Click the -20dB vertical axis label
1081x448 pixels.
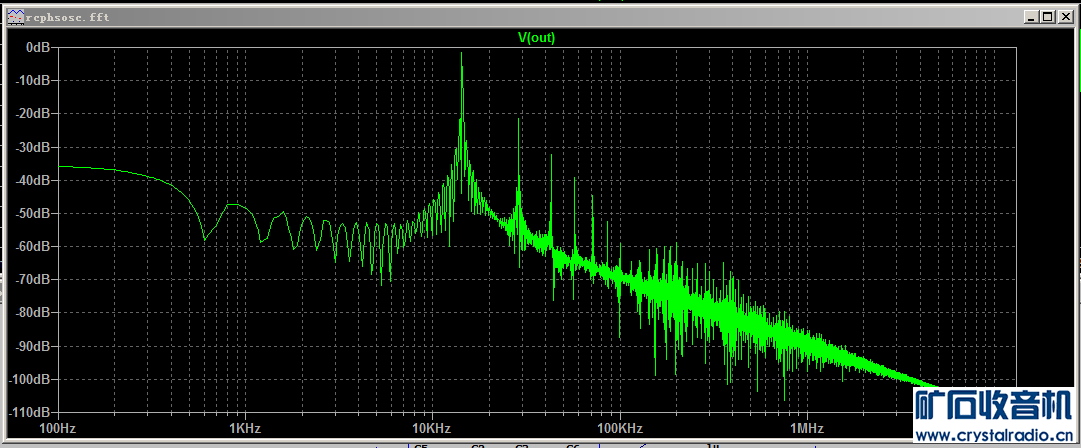pos(34,114)
